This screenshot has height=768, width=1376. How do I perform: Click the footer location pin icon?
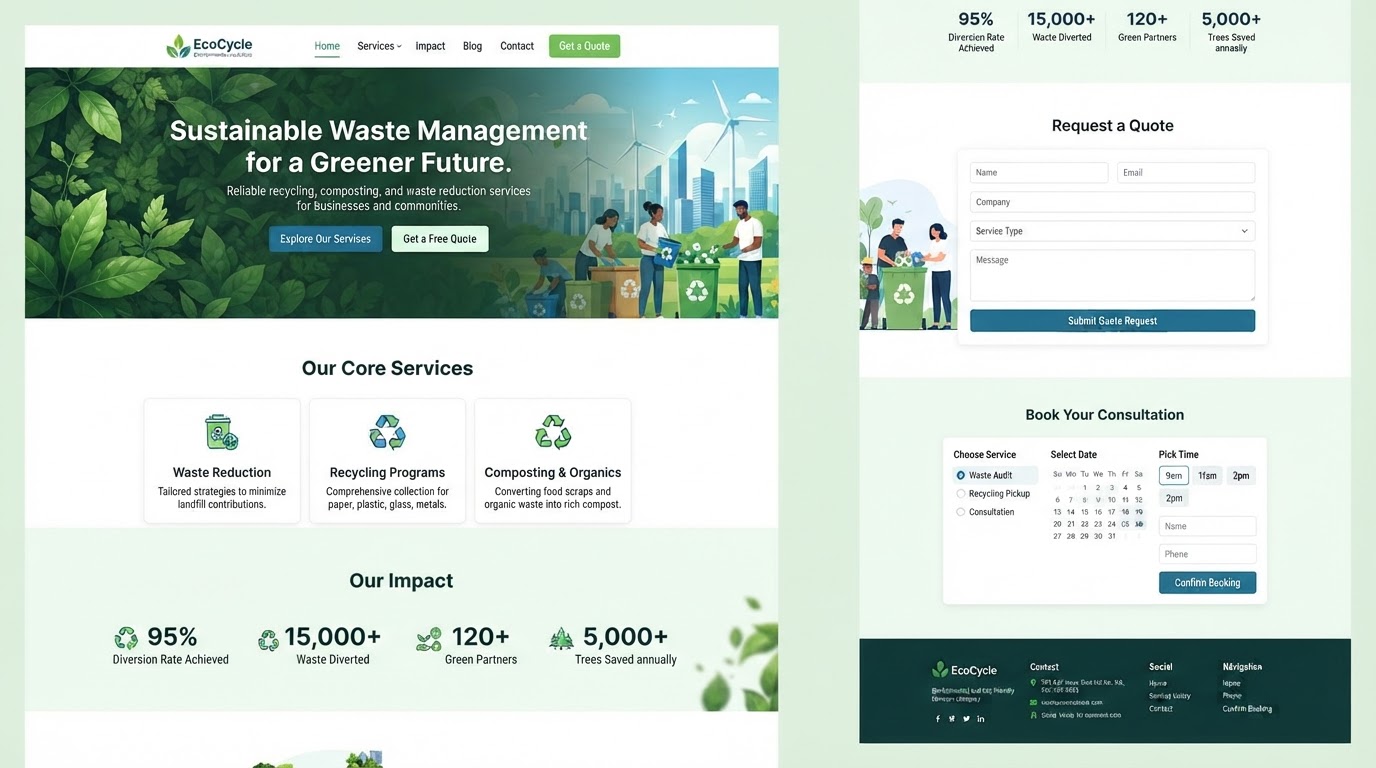click(1034, 683)
